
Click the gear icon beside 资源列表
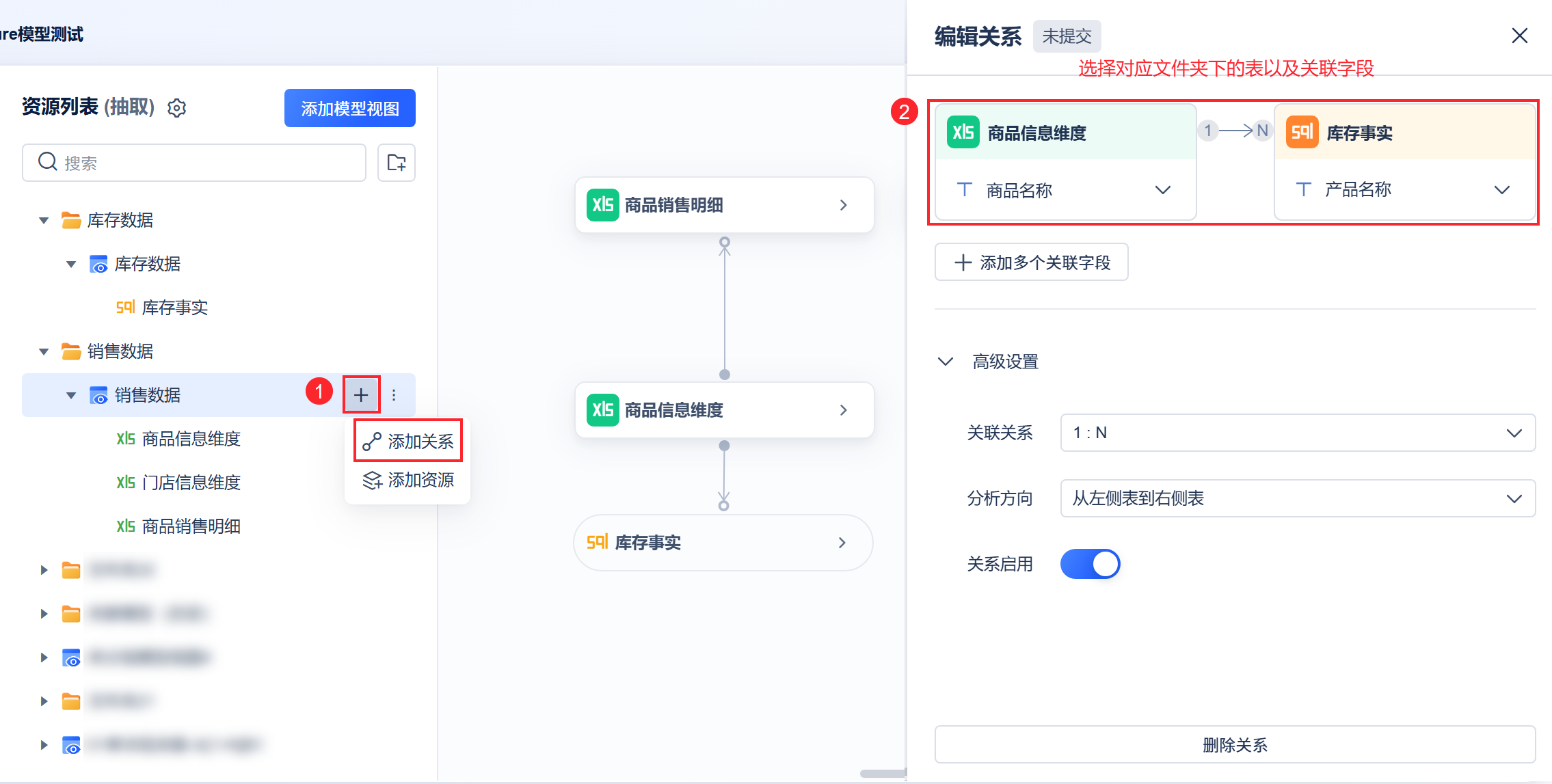(176, 108)
